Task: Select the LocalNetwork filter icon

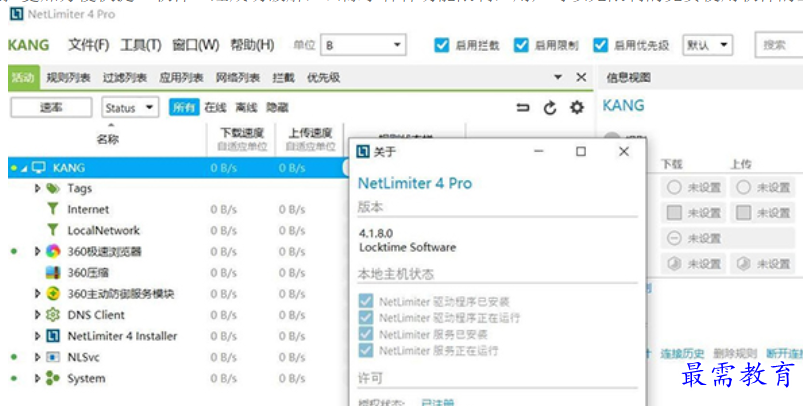Action: tap(53, 230)
